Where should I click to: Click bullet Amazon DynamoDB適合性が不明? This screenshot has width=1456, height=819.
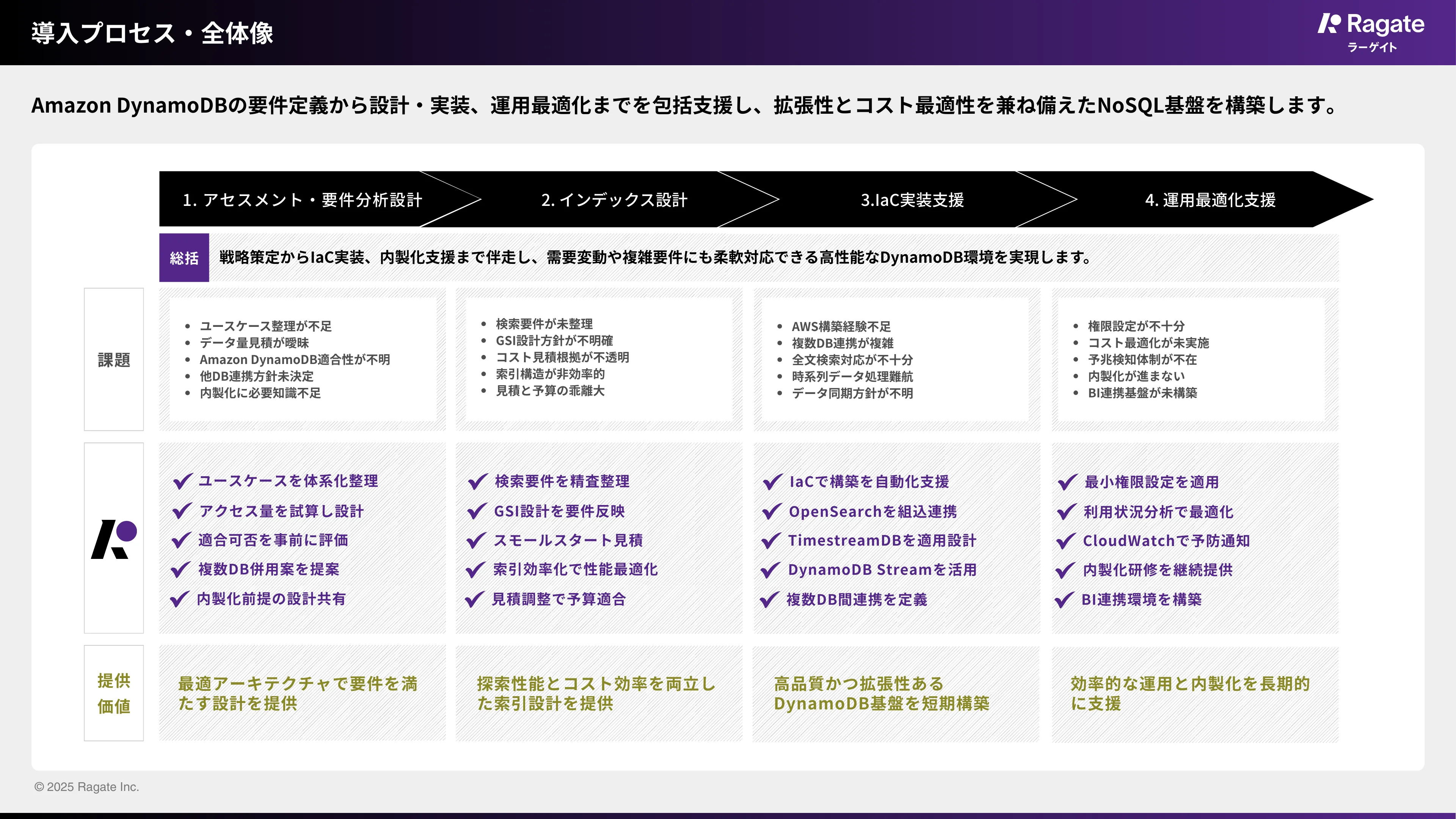click(x=295, y=359)
